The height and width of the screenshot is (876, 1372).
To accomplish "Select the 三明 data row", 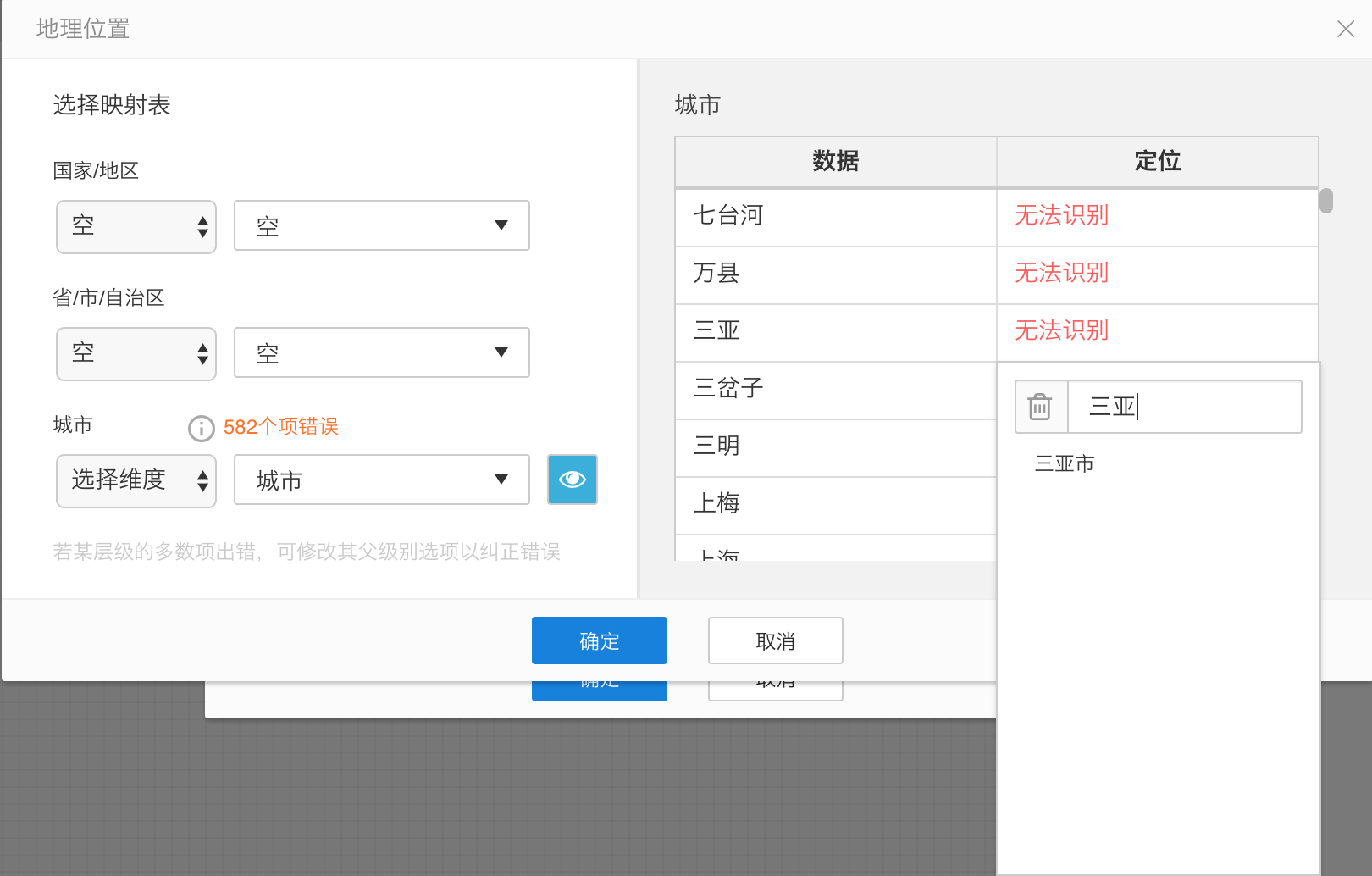I will pos(835,446).
